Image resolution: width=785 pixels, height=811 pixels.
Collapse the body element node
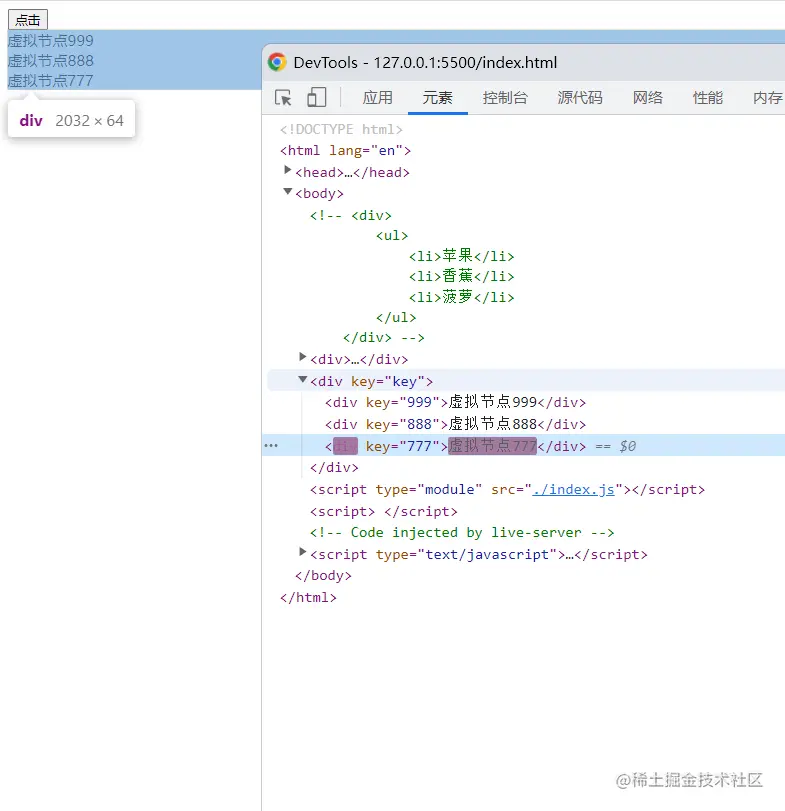(288, 191)
